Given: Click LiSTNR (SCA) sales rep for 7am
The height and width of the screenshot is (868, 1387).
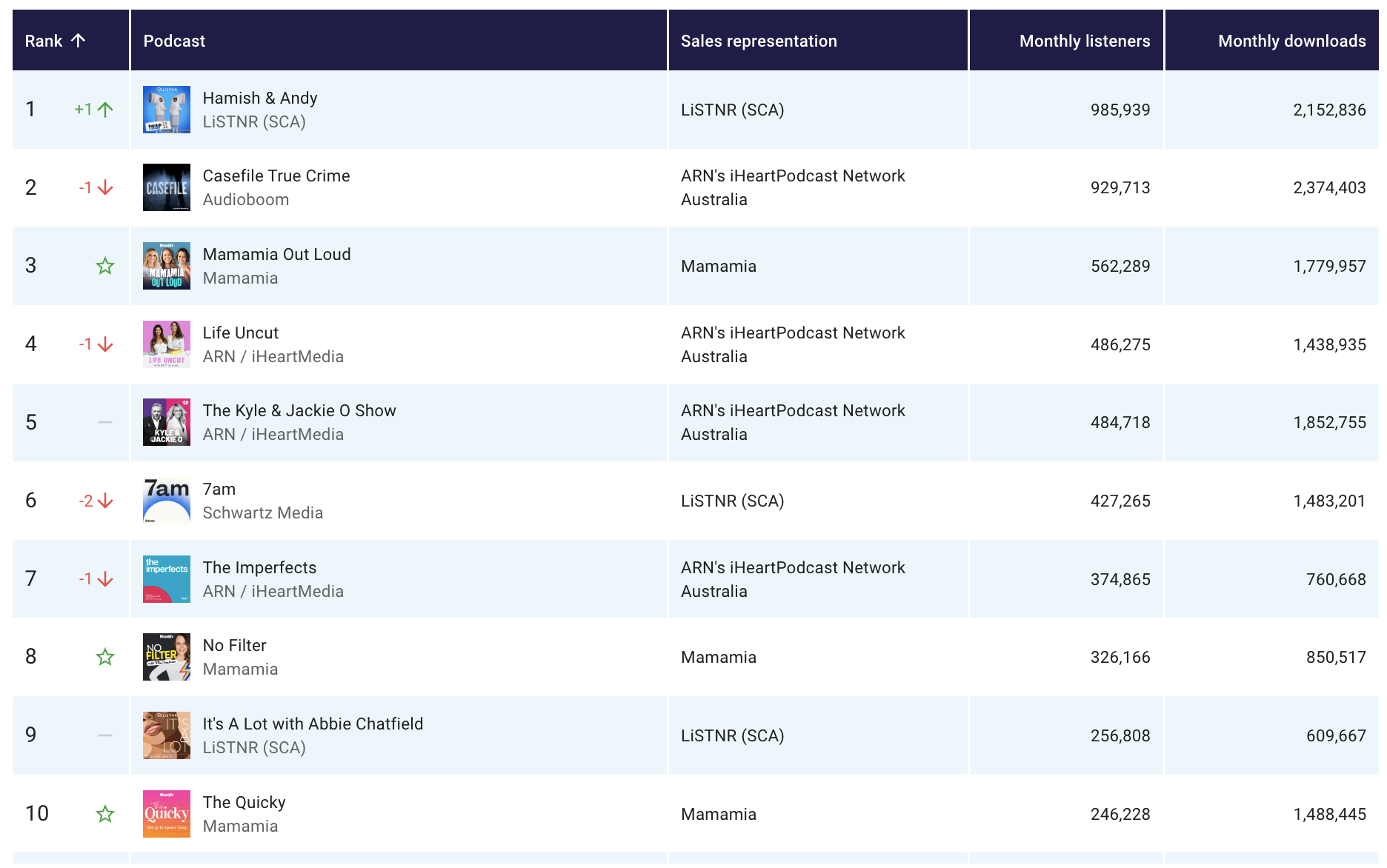Looking at the screenshot, I should (732, 501).
